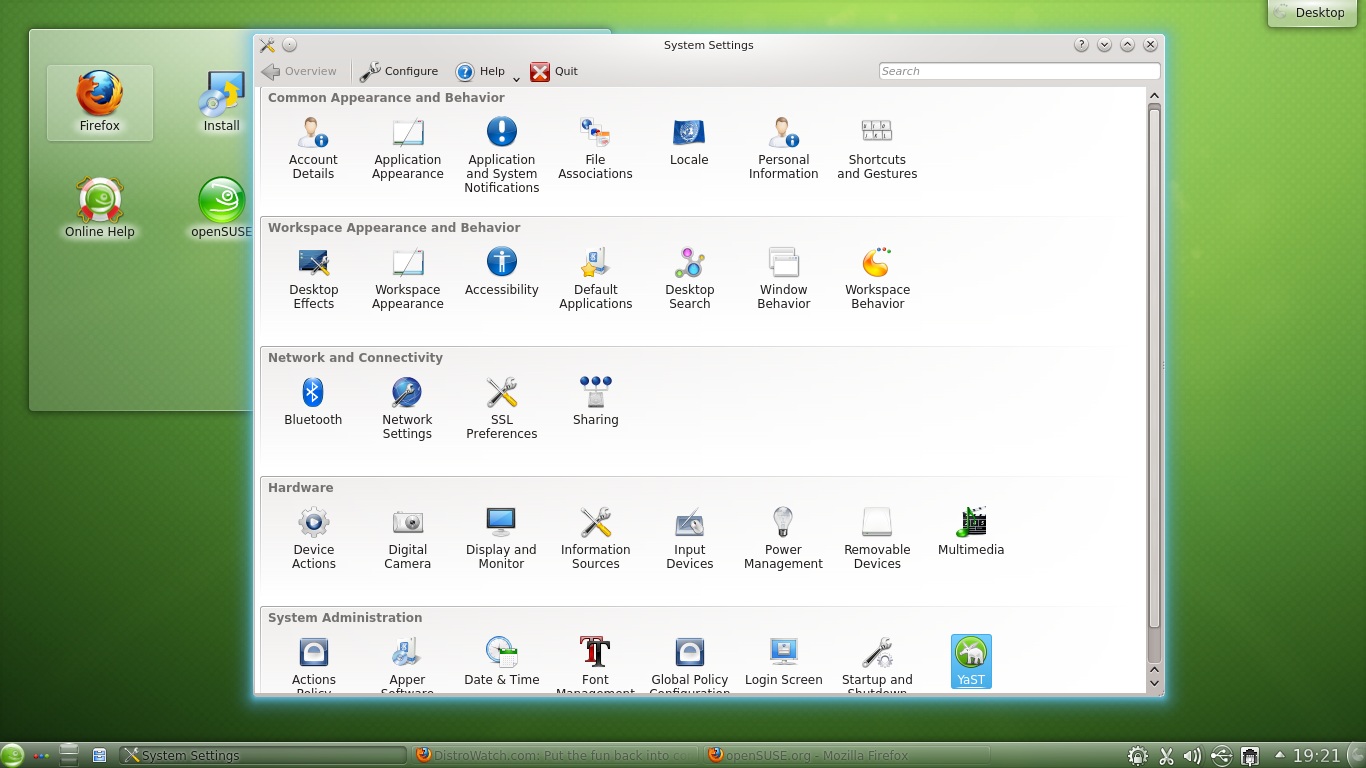Open Apper Software module

(x=407, y=663)
